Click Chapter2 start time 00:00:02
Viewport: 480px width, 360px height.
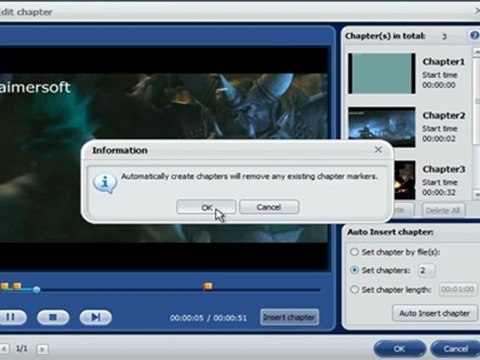pyautogui.click(x=439, y=139)
